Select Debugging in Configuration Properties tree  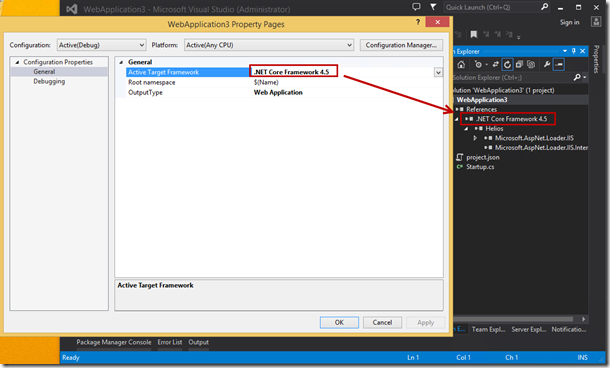(x=49, y=81)
